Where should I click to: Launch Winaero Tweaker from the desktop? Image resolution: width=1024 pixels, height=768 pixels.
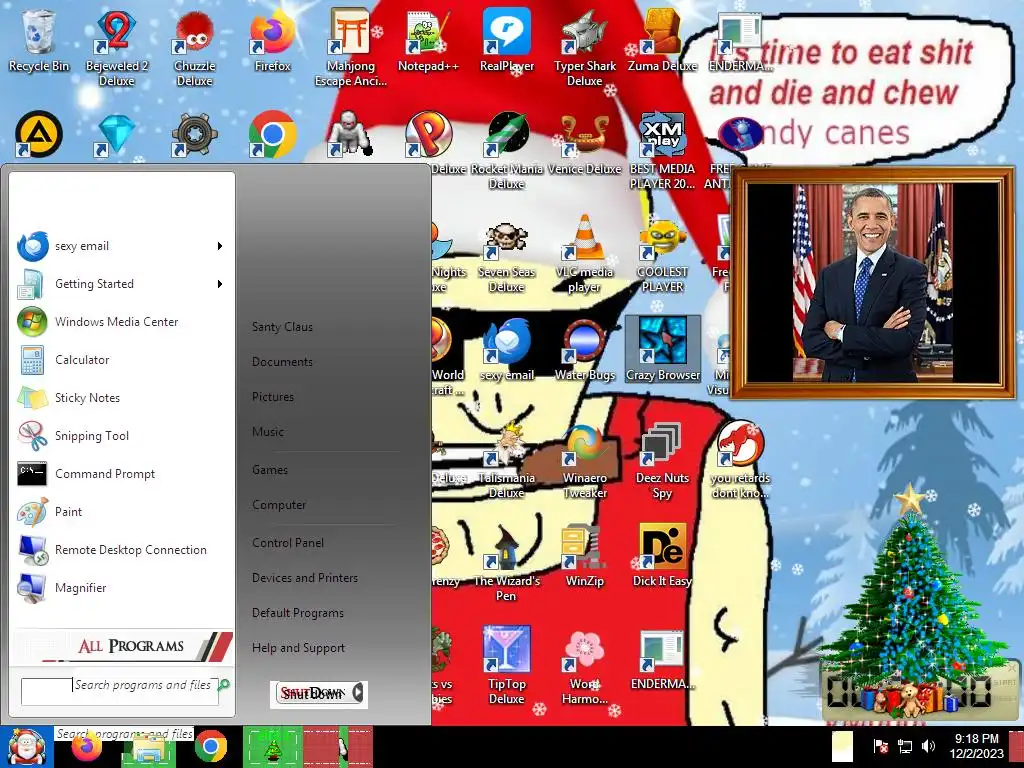pyautogui.click(x=584, y=460)
